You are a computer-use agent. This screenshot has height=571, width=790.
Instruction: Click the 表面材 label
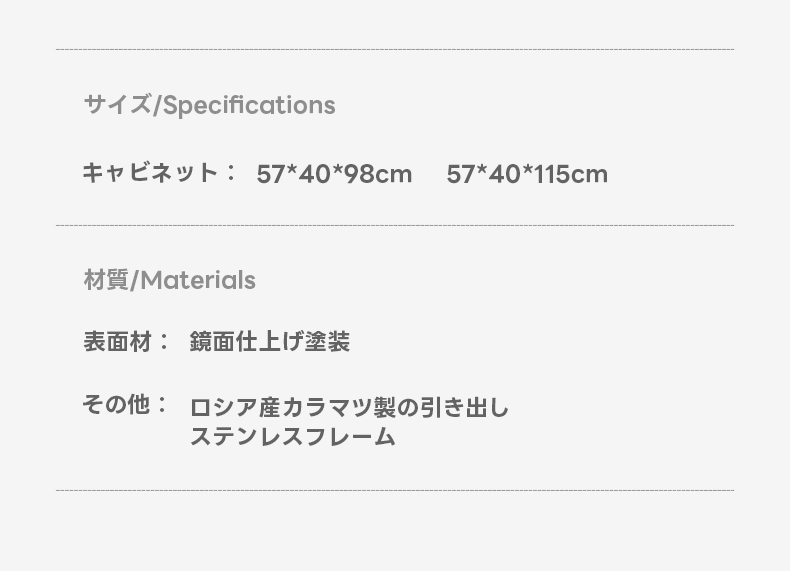pyautogui.click(x=116, y=342)
